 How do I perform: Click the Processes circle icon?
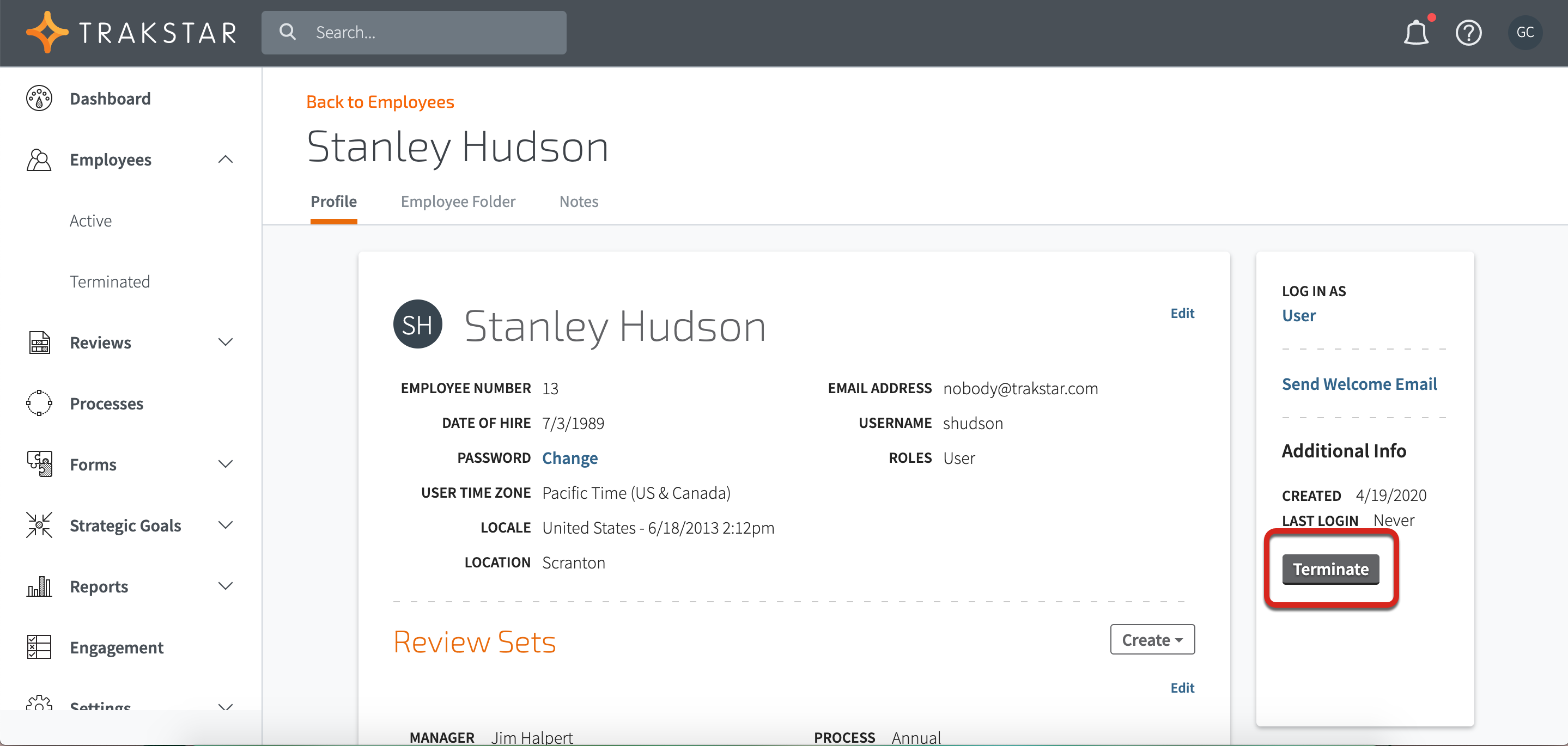(x=39, y=403)
